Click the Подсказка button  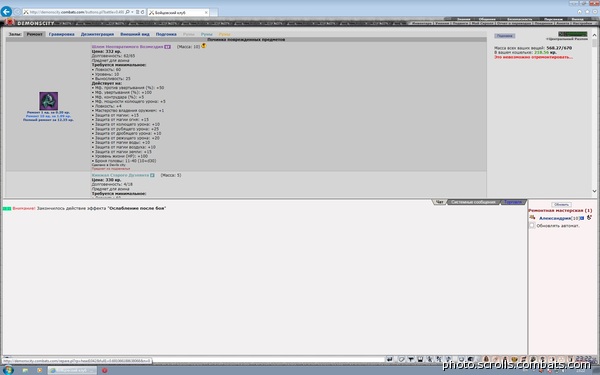tap(504, 36)
